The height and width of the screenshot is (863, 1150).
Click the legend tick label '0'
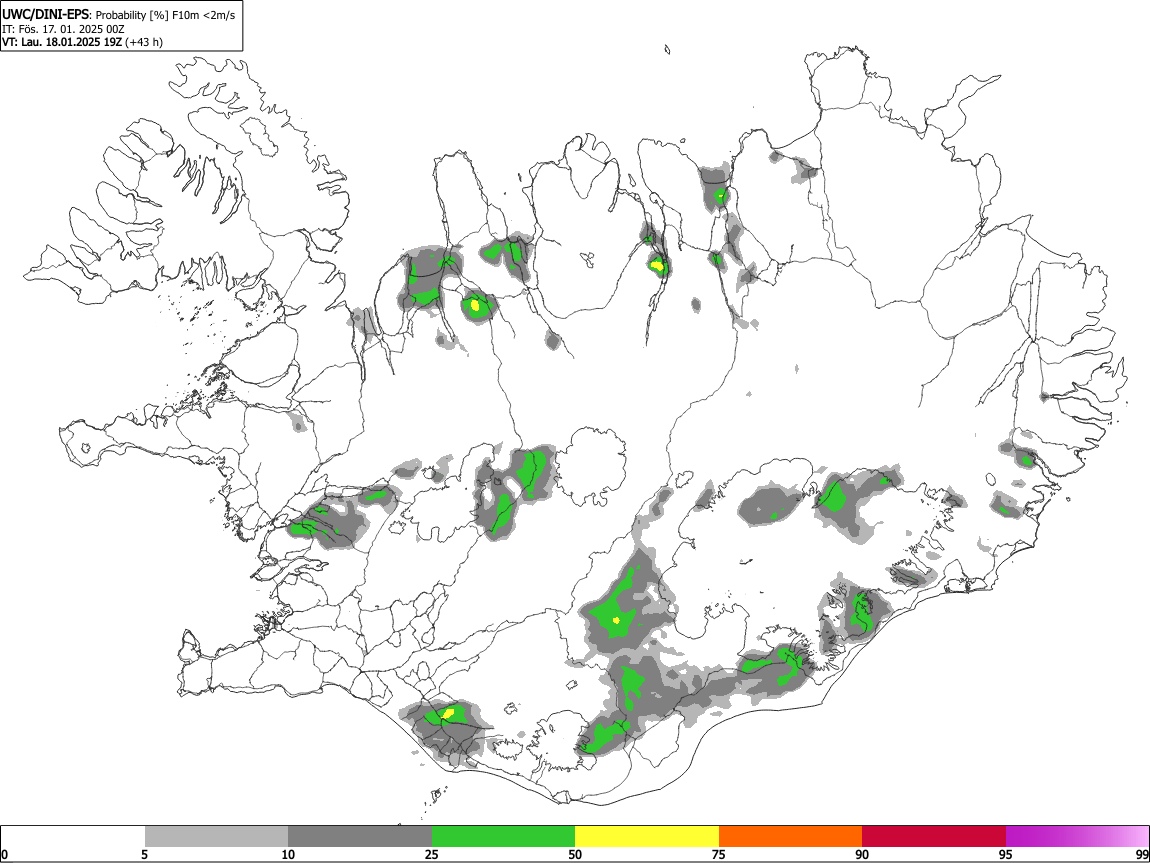[x=4, y=855]
